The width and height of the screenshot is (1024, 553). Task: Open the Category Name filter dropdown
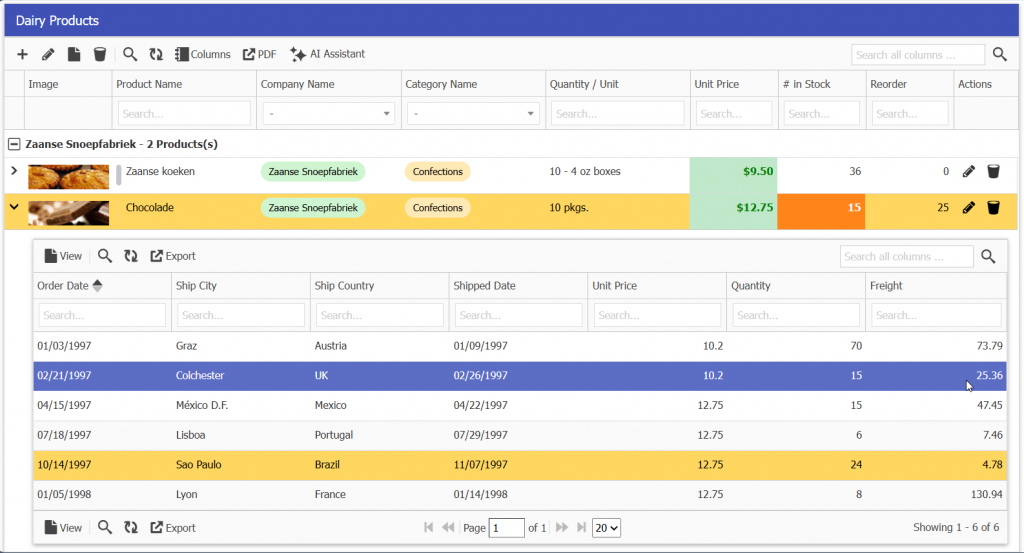click(x=472, y=114)
